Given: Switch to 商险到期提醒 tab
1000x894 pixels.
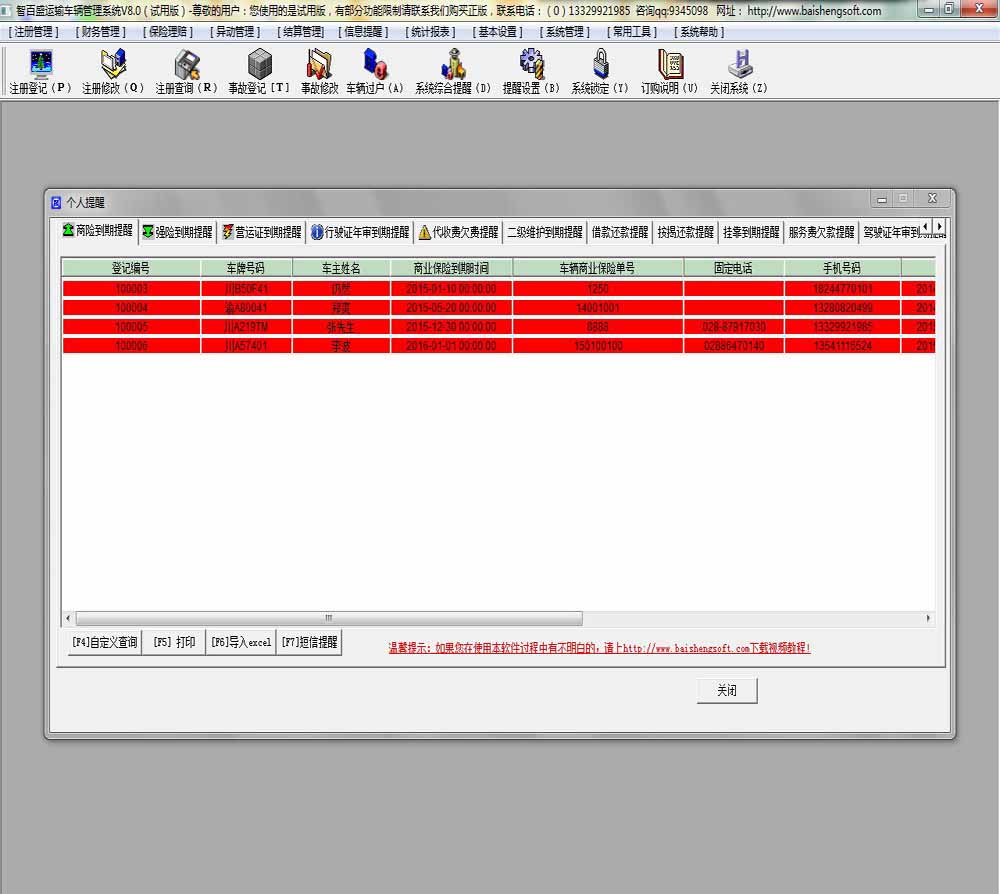Looking at the screenshot, I should click(98, 231).
